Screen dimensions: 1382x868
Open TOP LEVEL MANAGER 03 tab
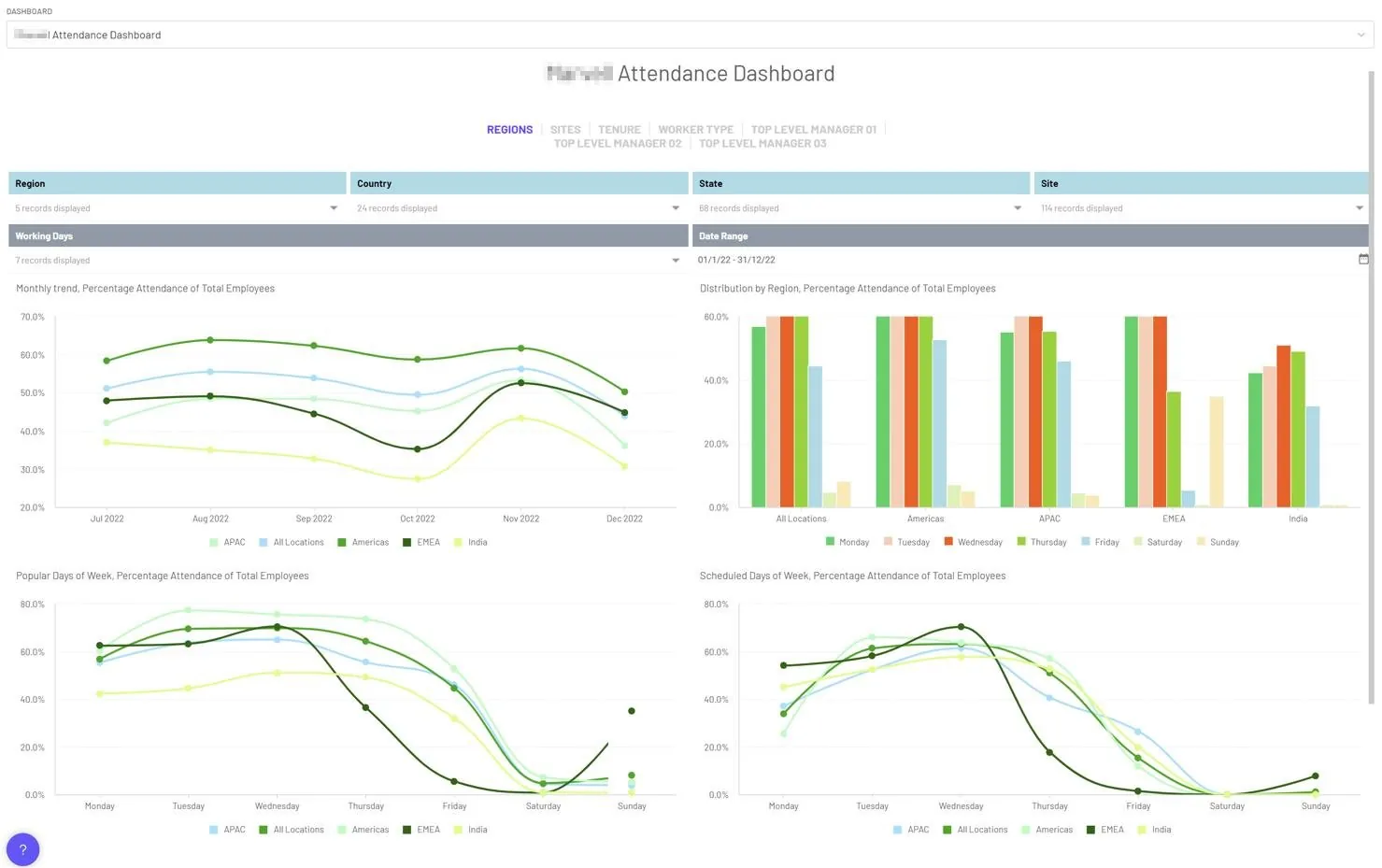point(762,144)
